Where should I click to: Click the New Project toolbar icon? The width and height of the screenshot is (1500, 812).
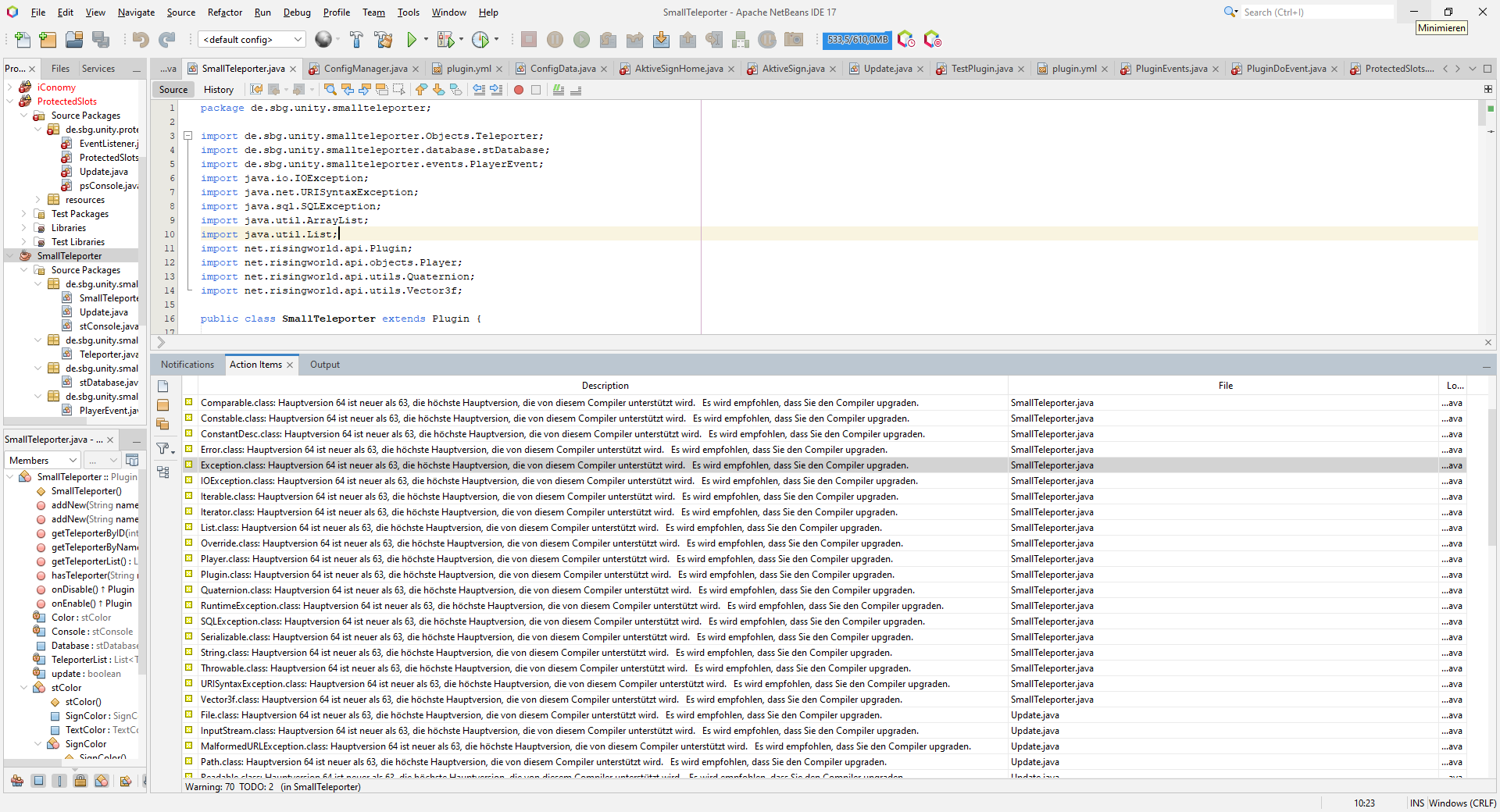(48, 40)
